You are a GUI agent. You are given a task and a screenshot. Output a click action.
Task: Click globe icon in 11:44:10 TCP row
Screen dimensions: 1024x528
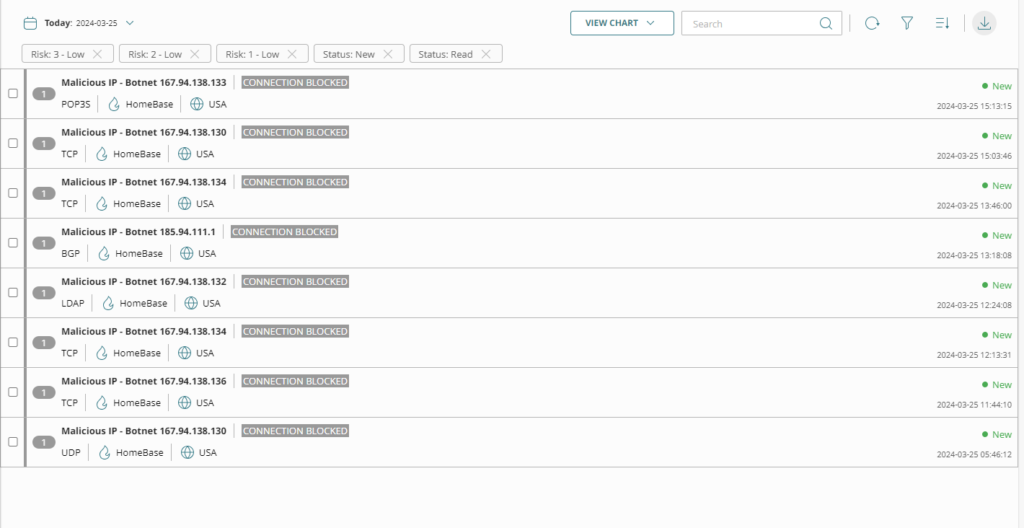coord(185,403)
